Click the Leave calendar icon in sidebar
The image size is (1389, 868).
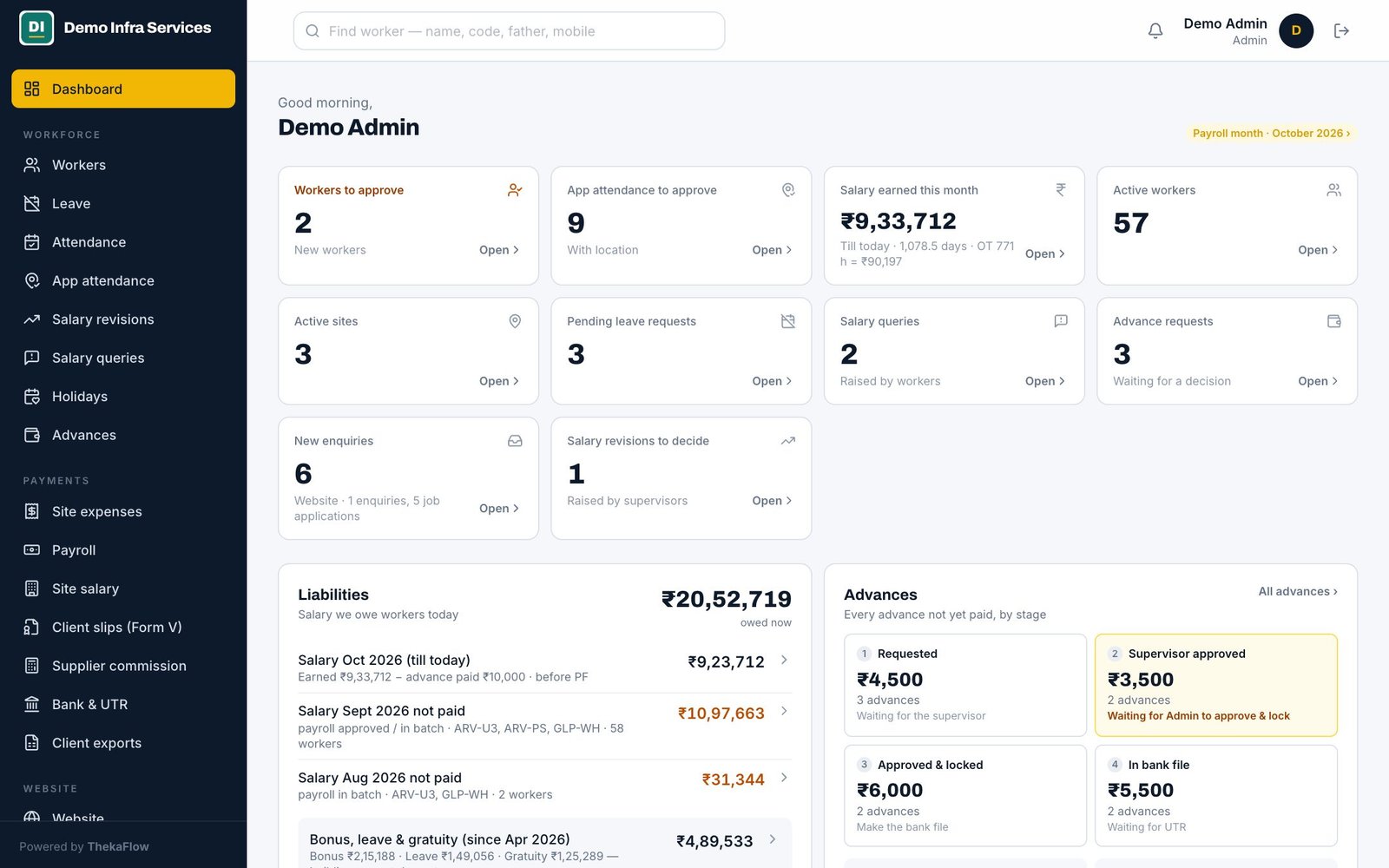pyautogui.click(x=32, y=203)
